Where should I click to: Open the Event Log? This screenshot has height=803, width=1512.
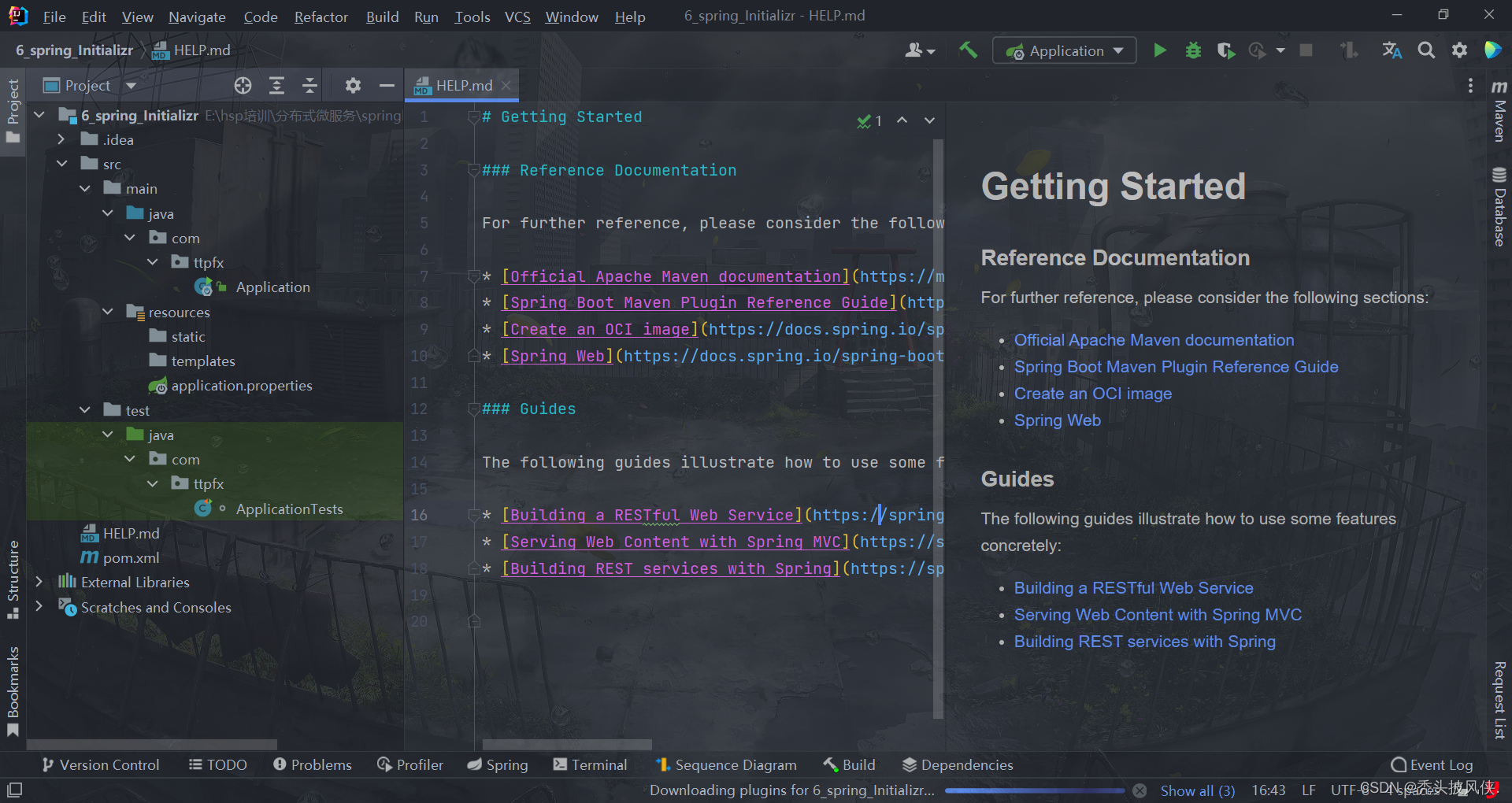point(1432,764)
